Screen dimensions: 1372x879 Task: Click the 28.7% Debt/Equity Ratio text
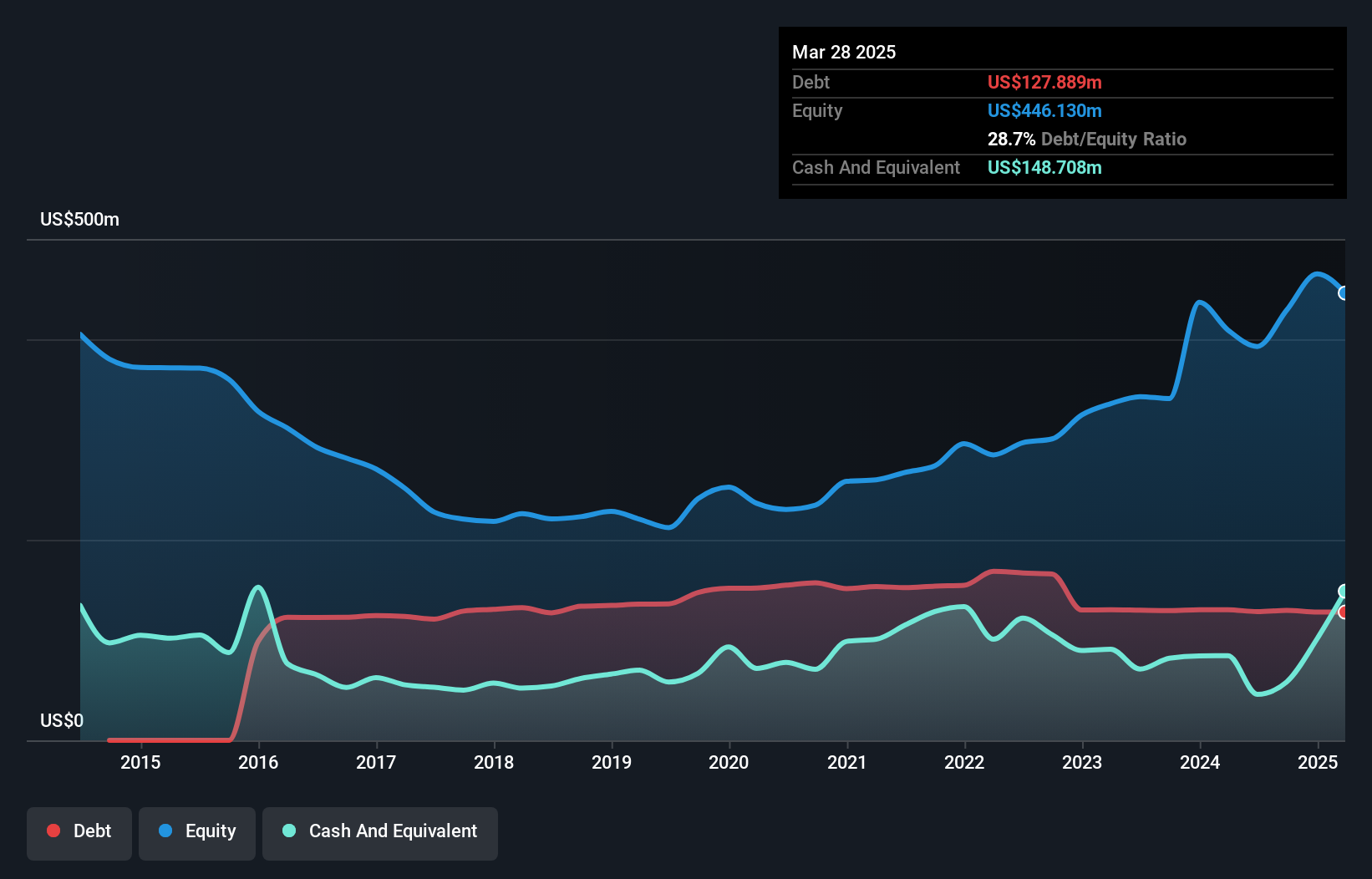point(1087,139)
